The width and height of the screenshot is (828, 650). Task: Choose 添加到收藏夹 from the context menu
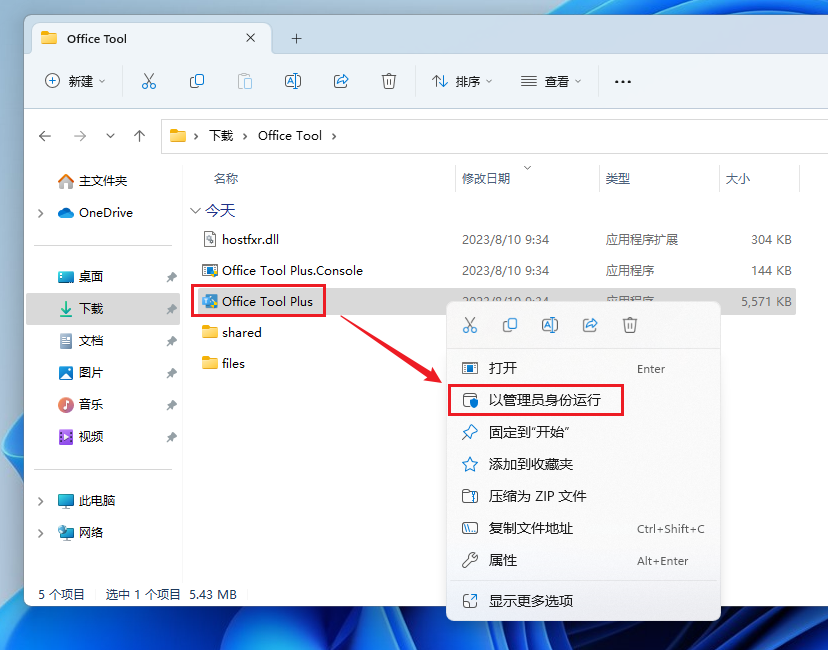point(584,464)
